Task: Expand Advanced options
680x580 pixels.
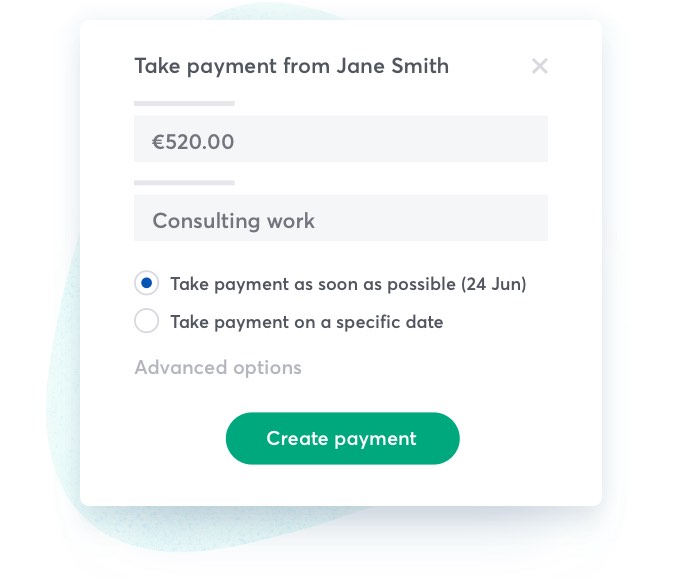Action: coord(218,368)
